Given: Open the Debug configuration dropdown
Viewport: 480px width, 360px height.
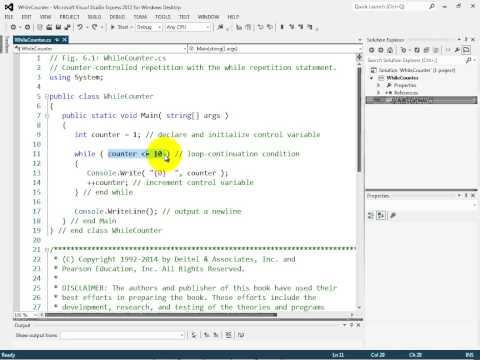Looking at the screenshot, I should 149,27.
